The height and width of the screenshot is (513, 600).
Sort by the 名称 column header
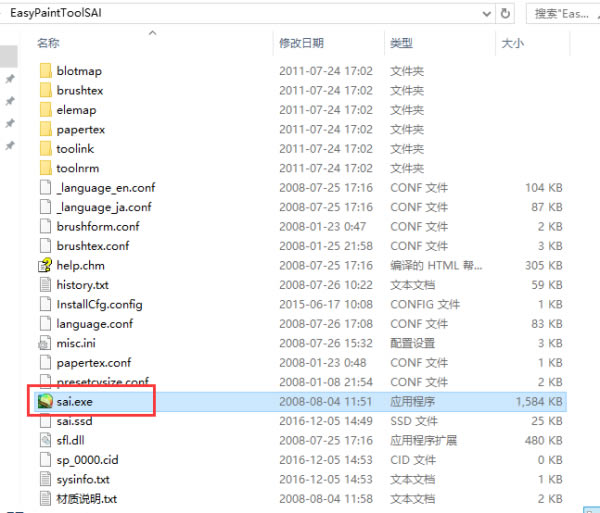click(48, 43)
